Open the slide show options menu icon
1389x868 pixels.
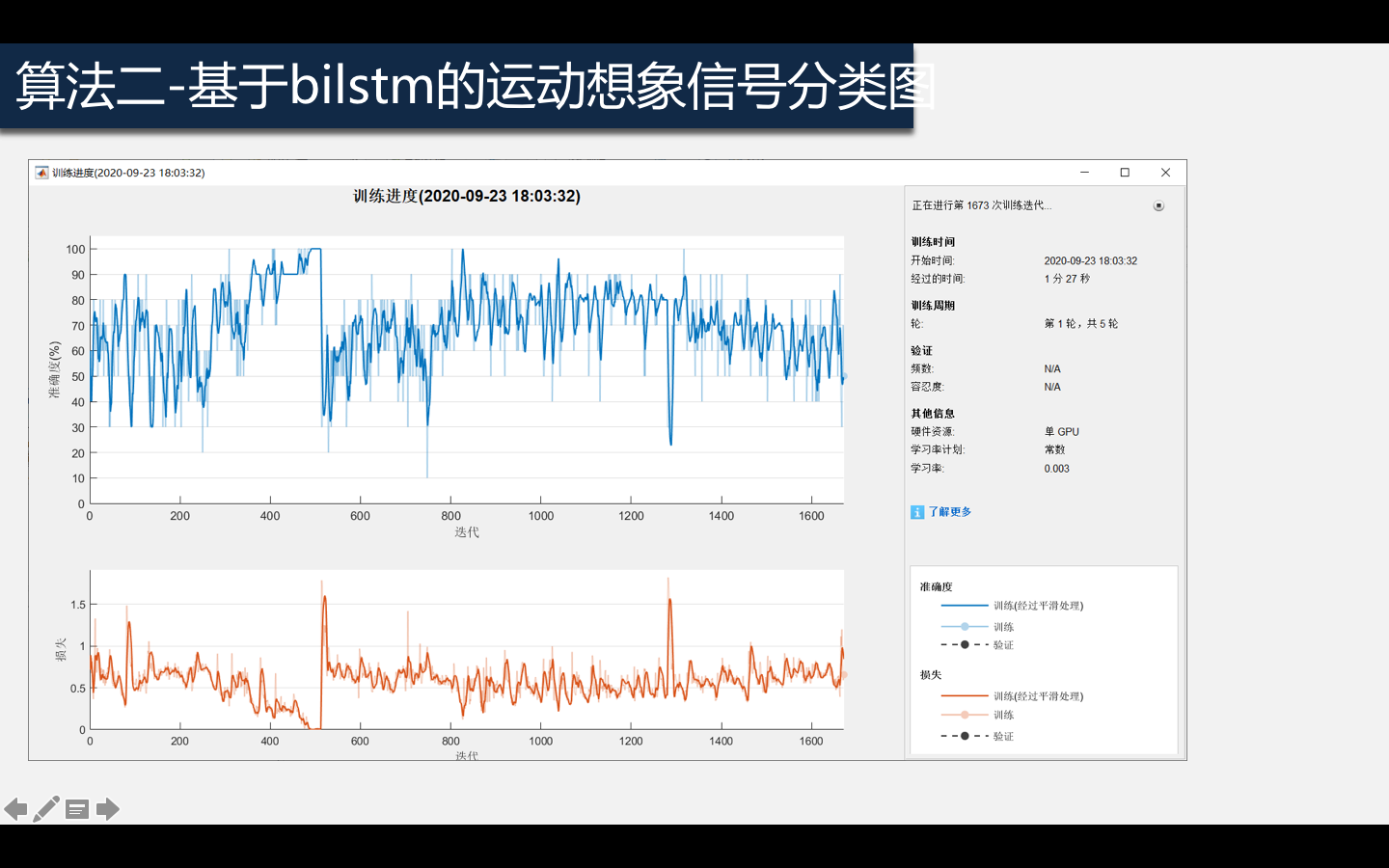coord(77,809)
